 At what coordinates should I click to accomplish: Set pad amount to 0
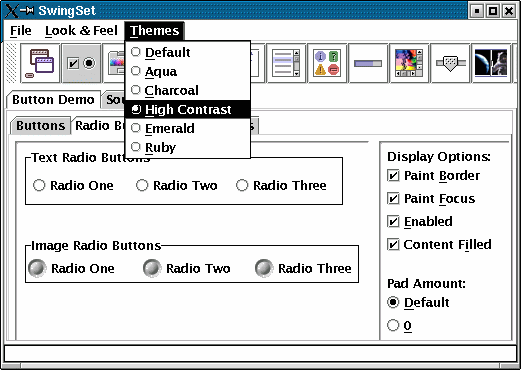399,325
